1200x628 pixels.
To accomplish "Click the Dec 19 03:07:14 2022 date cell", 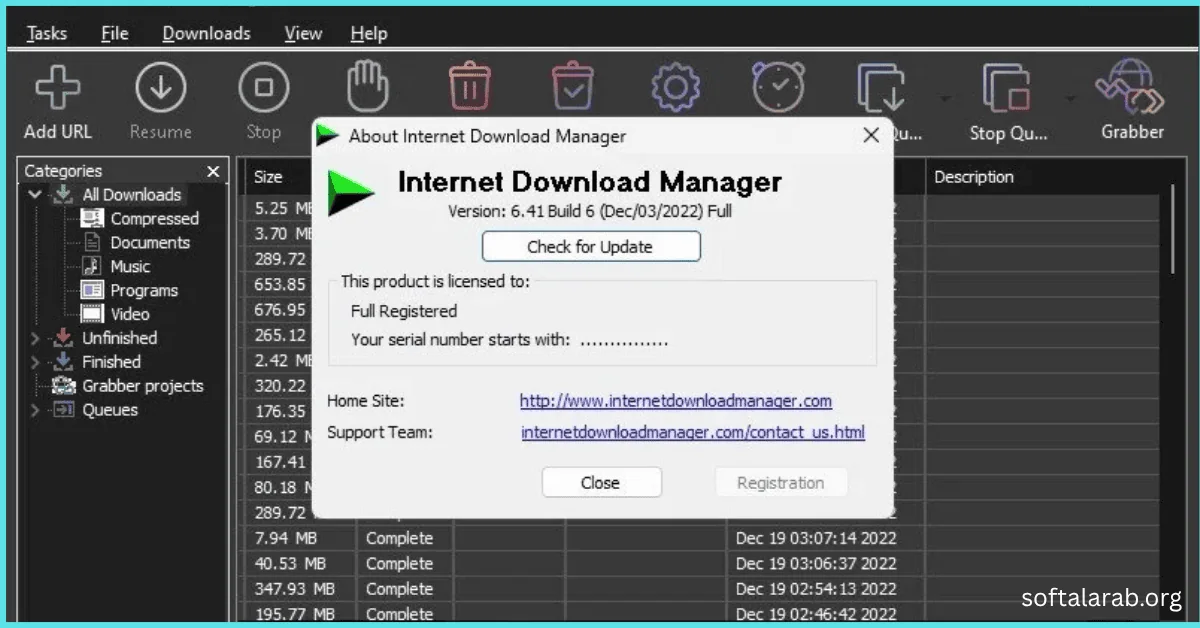I will pos(816,538).
